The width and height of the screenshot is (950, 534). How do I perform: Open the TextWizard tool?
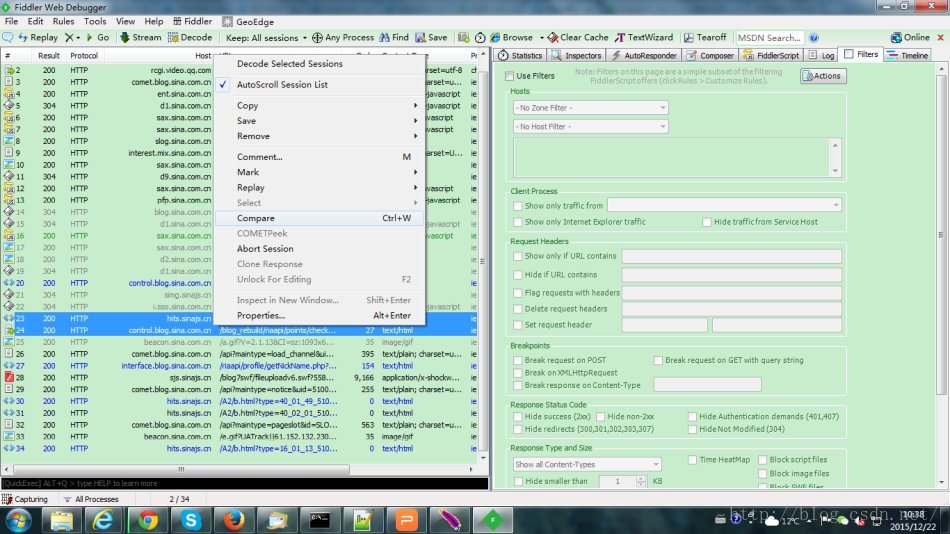point(644,38)
